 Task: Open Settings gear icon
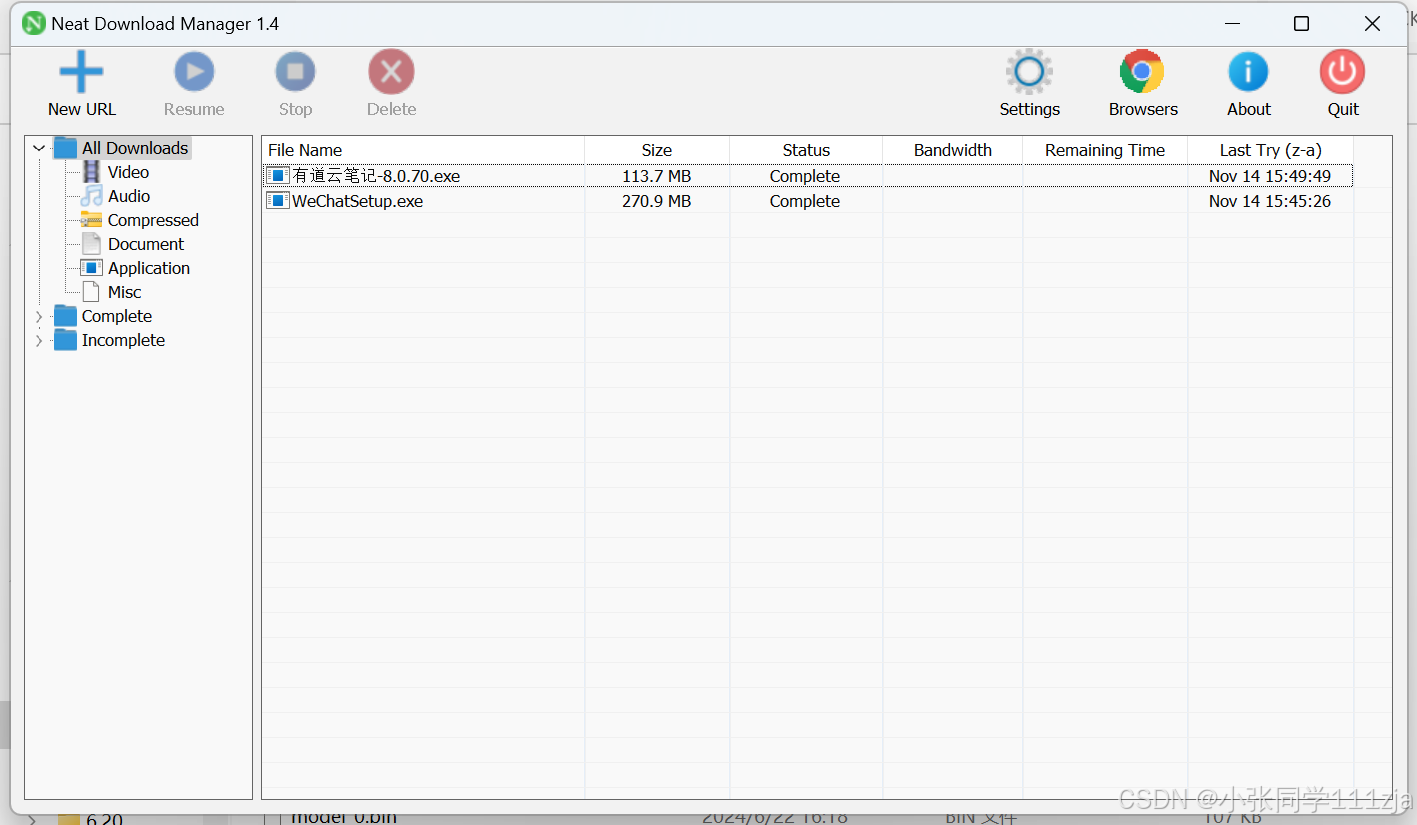click(1029, 72)
